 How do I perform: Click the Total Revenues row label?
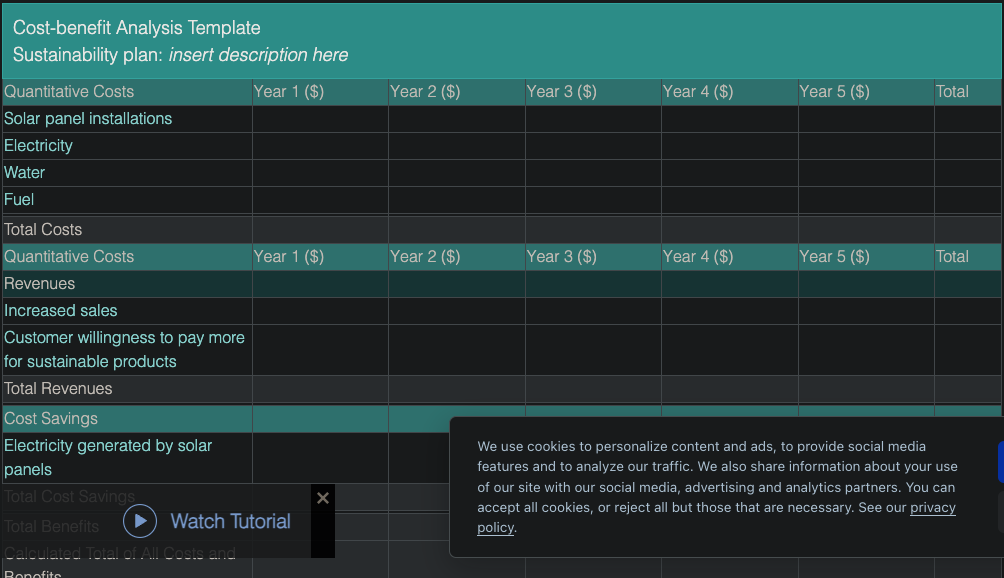pos(58,389)
